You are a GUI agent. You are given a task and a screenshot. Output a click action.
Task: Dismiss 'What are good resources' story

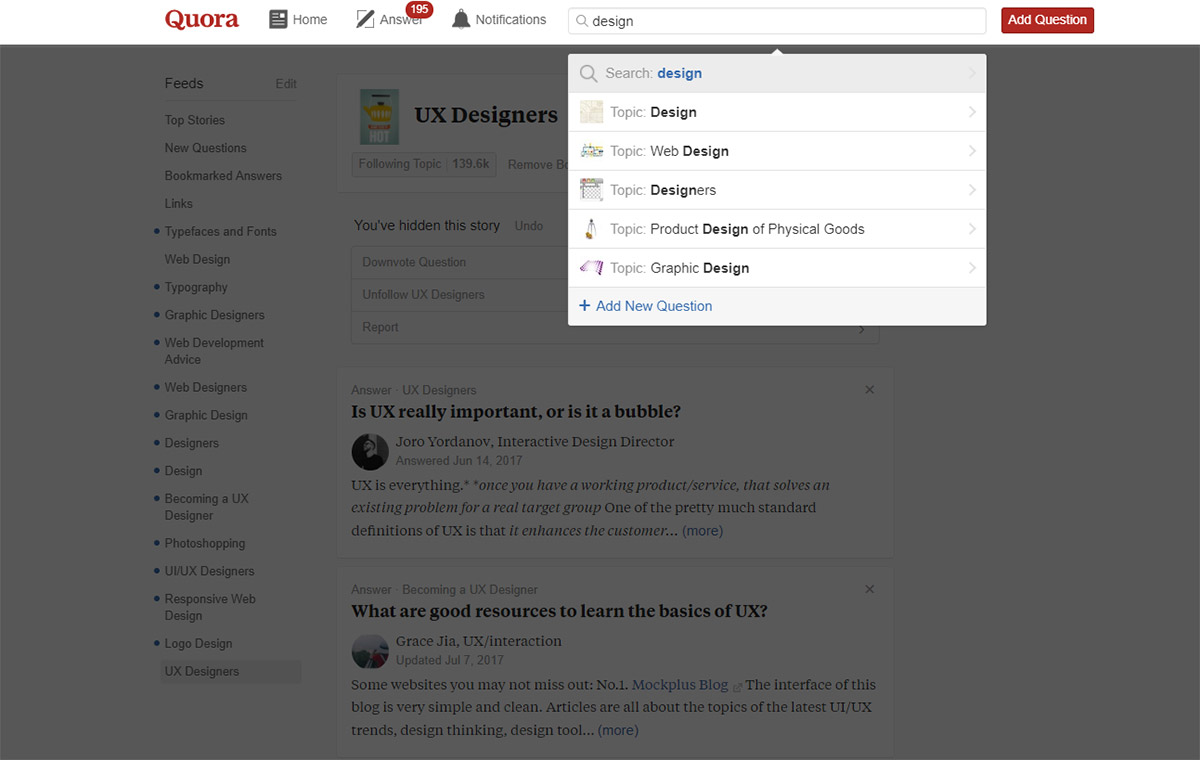pos(869,590)
